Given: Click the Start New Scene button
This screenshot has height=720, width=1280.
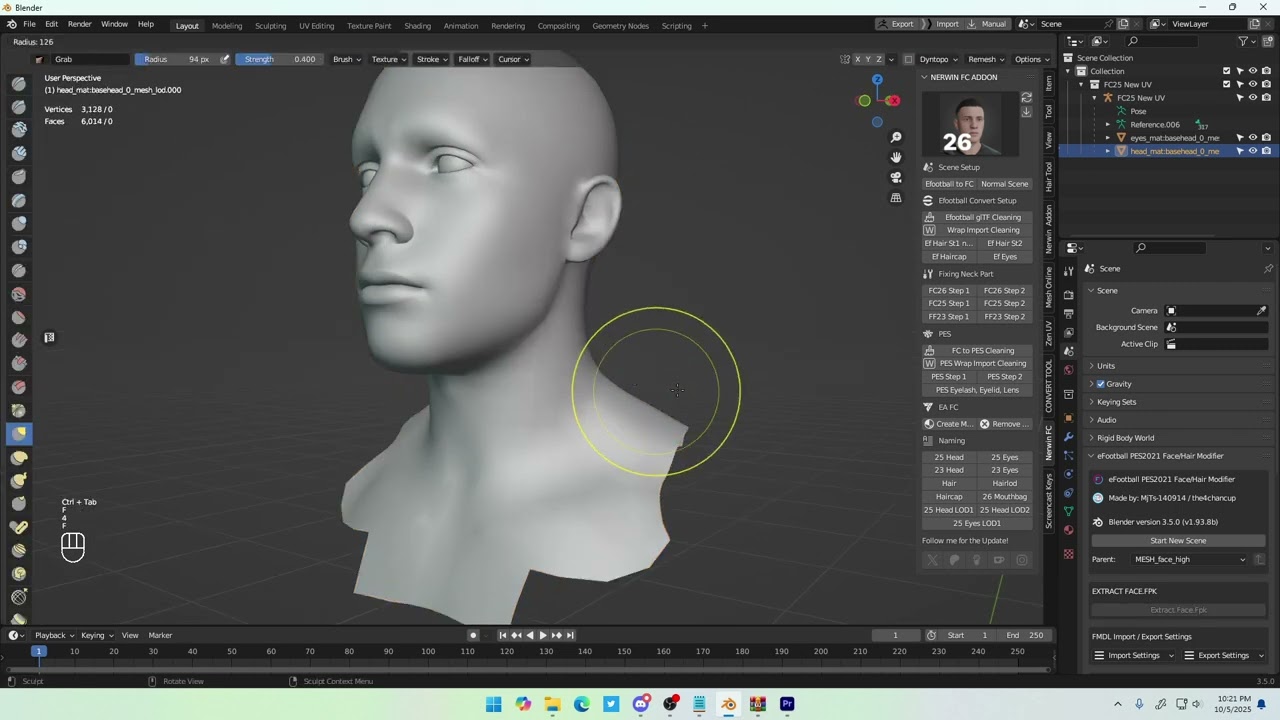Looking at the screenshot, I should coord(1178,541).
